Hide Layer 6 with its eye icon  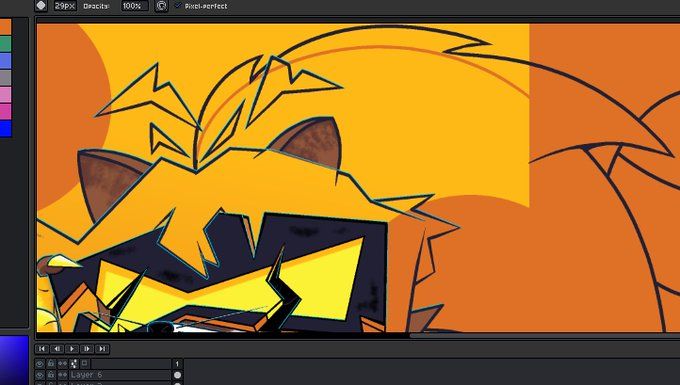pyautogui.click(x=40, y=375)
